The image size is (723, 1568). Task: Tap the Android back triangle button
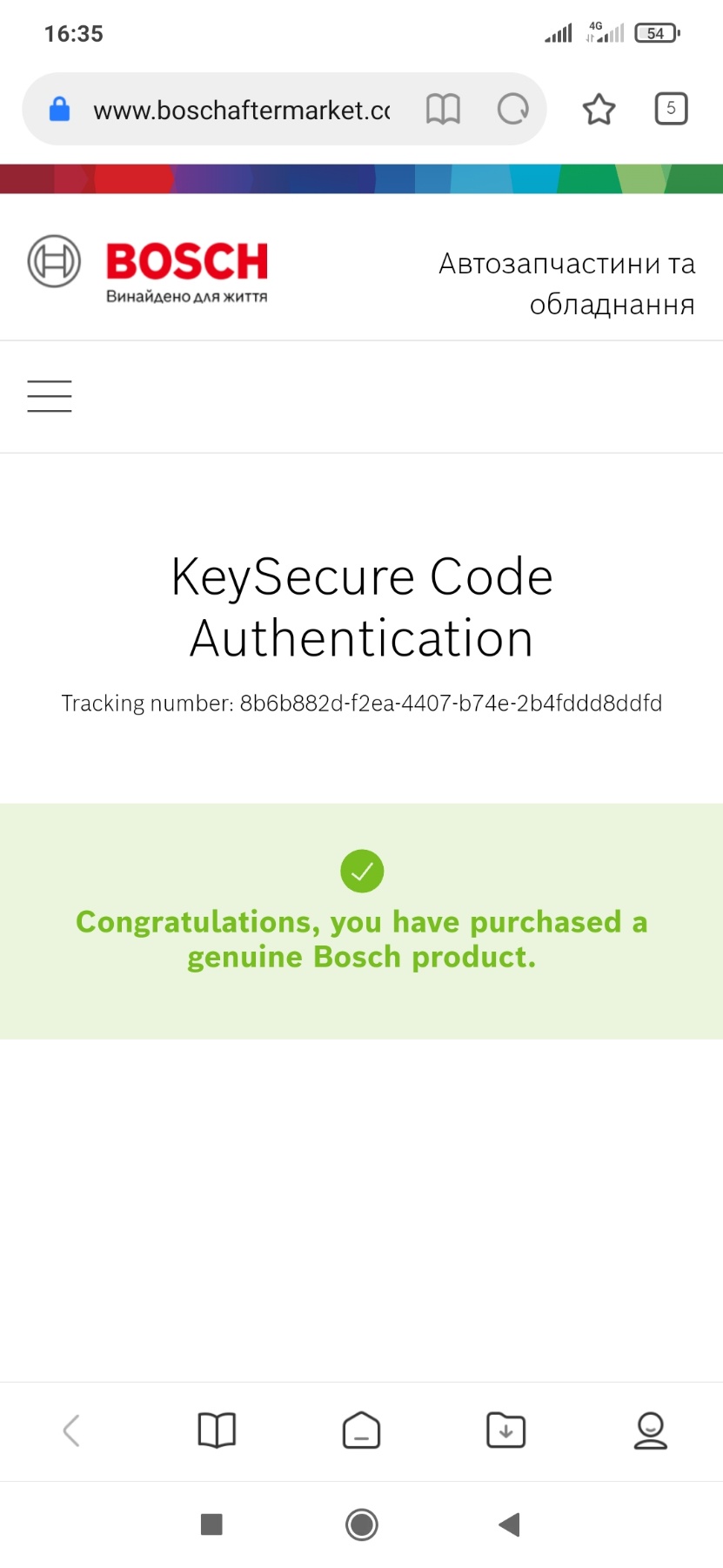(x=510, y=1524)
